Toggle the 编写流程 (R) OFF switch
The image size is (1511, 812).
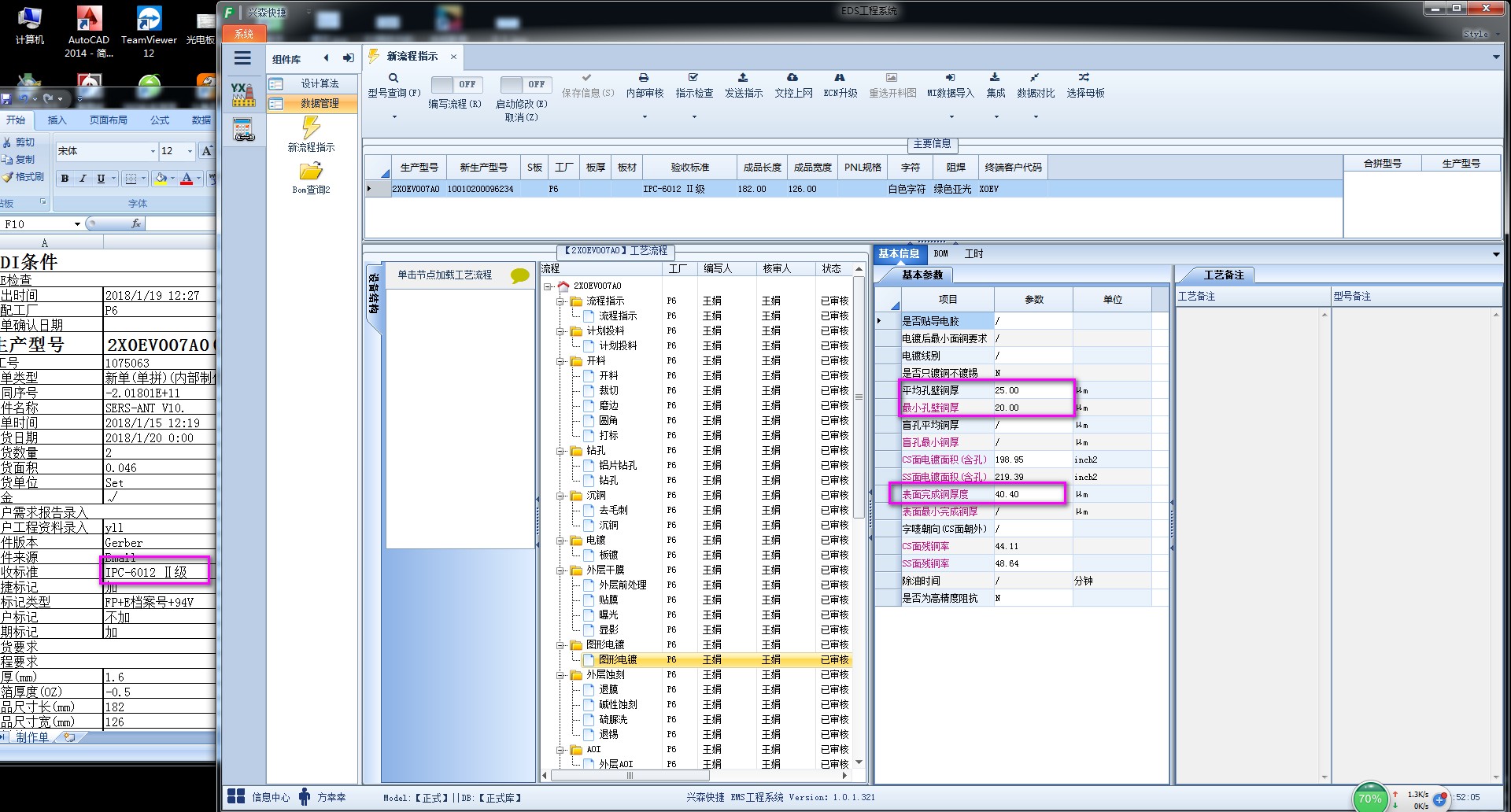coord(456,84)
